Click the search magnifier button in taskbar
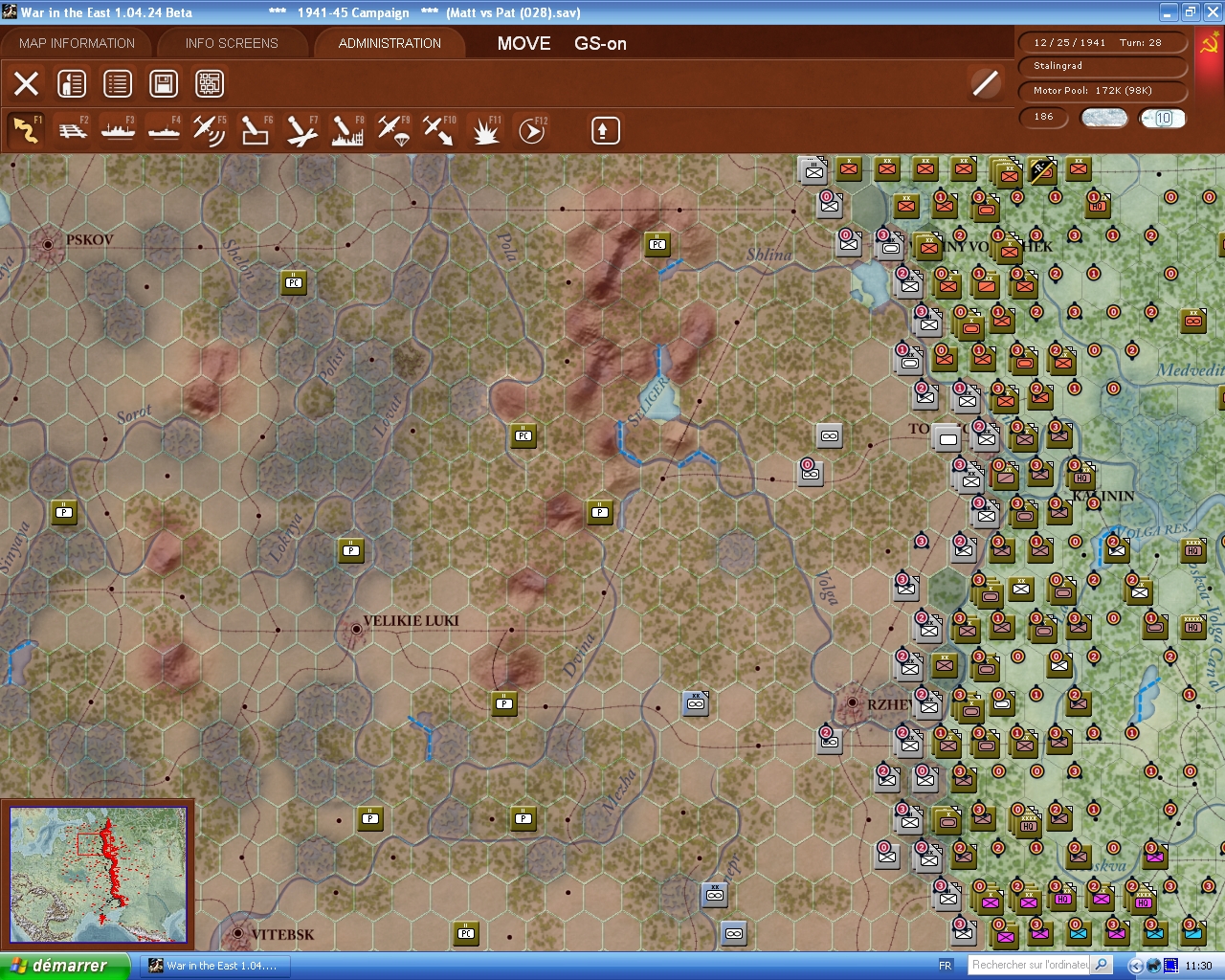This screenshot has height=980, width=1225. pyautogui.click(x=1102, y=965)
